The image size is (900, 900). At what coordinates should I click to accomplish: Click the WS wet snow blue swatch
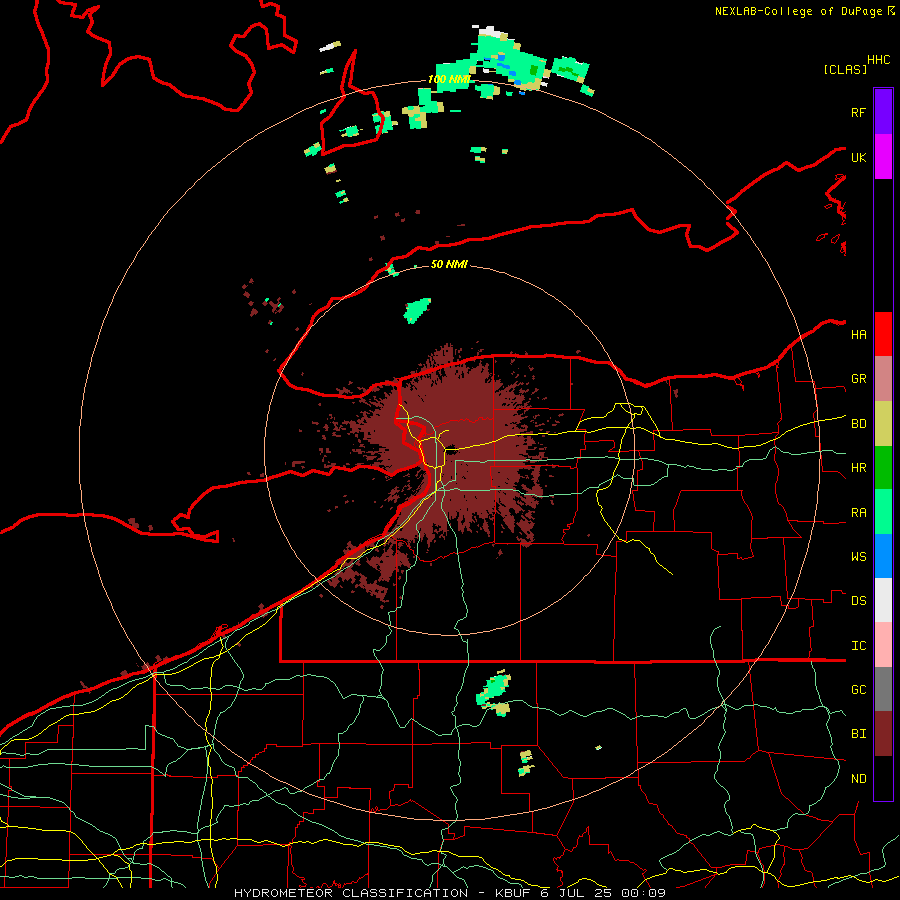(883, 556)
